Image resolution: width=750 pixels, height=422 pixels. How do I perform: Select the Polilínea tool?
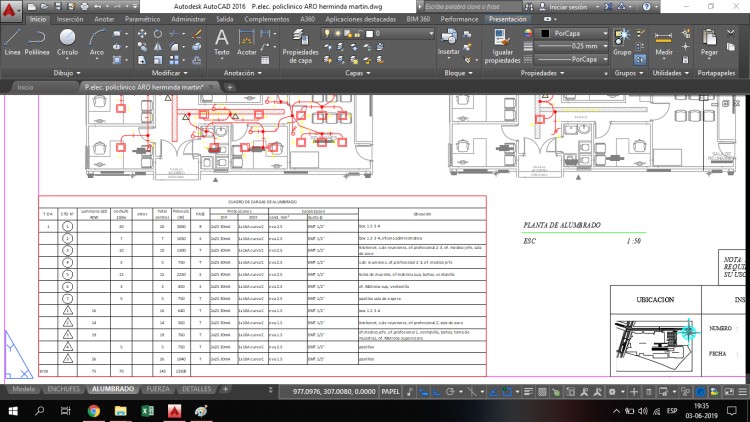(x=36, y=42)
